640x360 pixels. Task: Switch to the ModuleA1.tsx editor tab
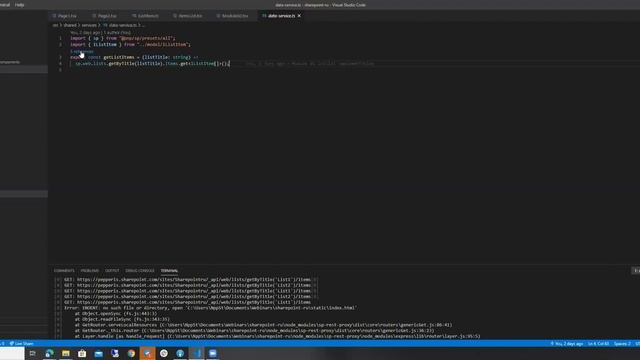(235, 16)
